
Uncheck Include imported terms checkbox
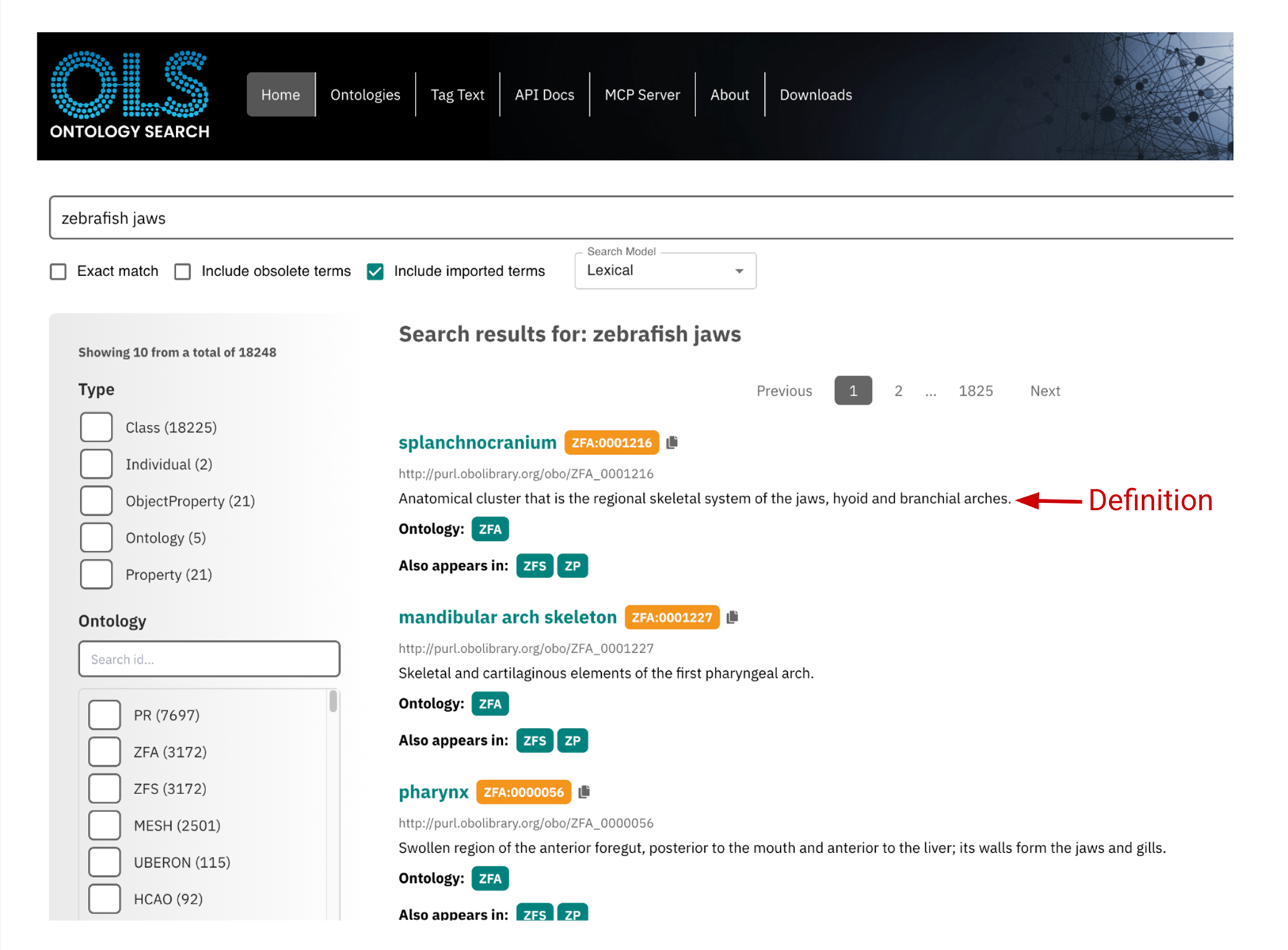tap(375, 272)
